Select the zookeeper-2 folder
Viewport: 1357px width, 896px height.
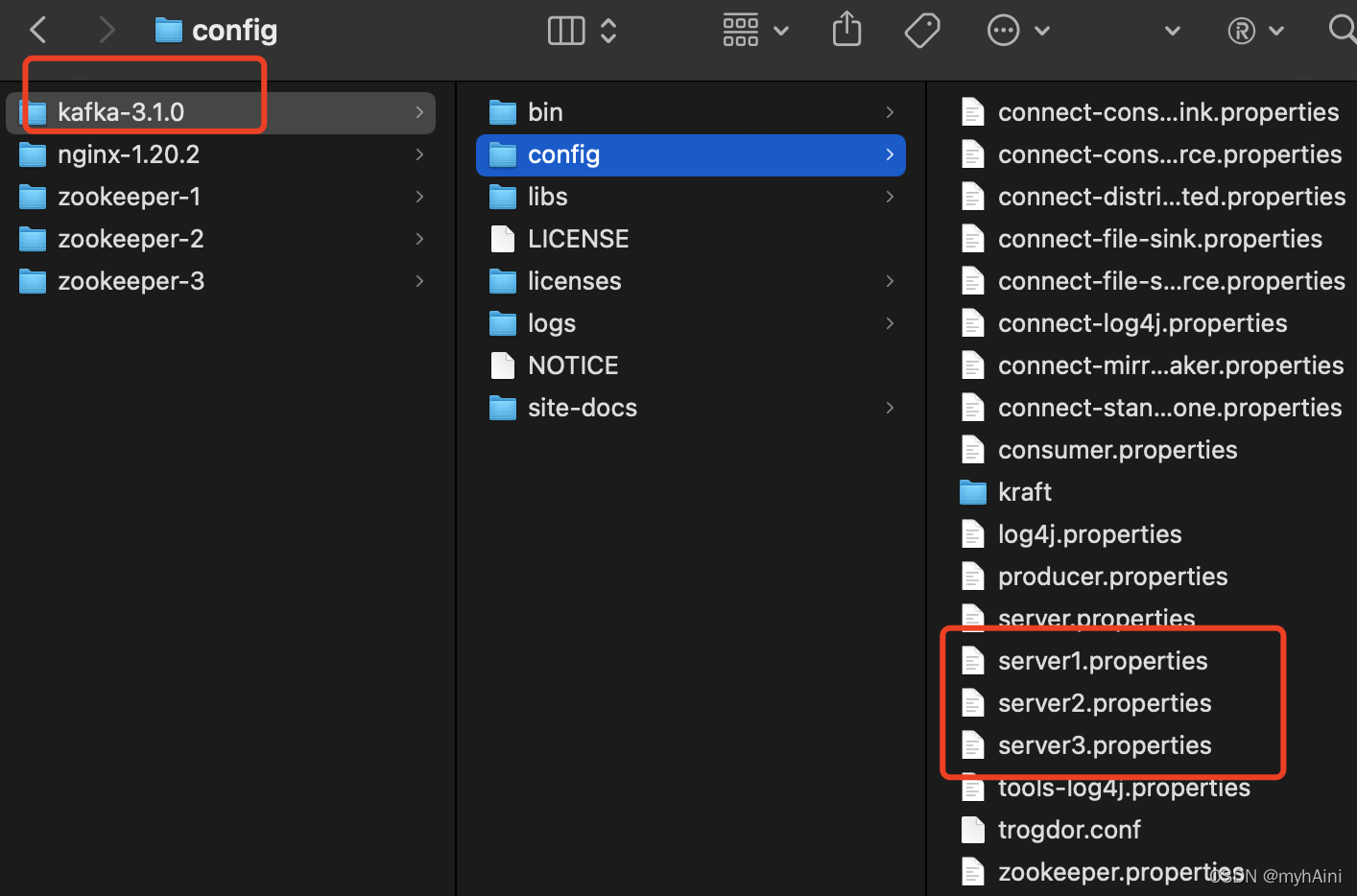[221, 239]
